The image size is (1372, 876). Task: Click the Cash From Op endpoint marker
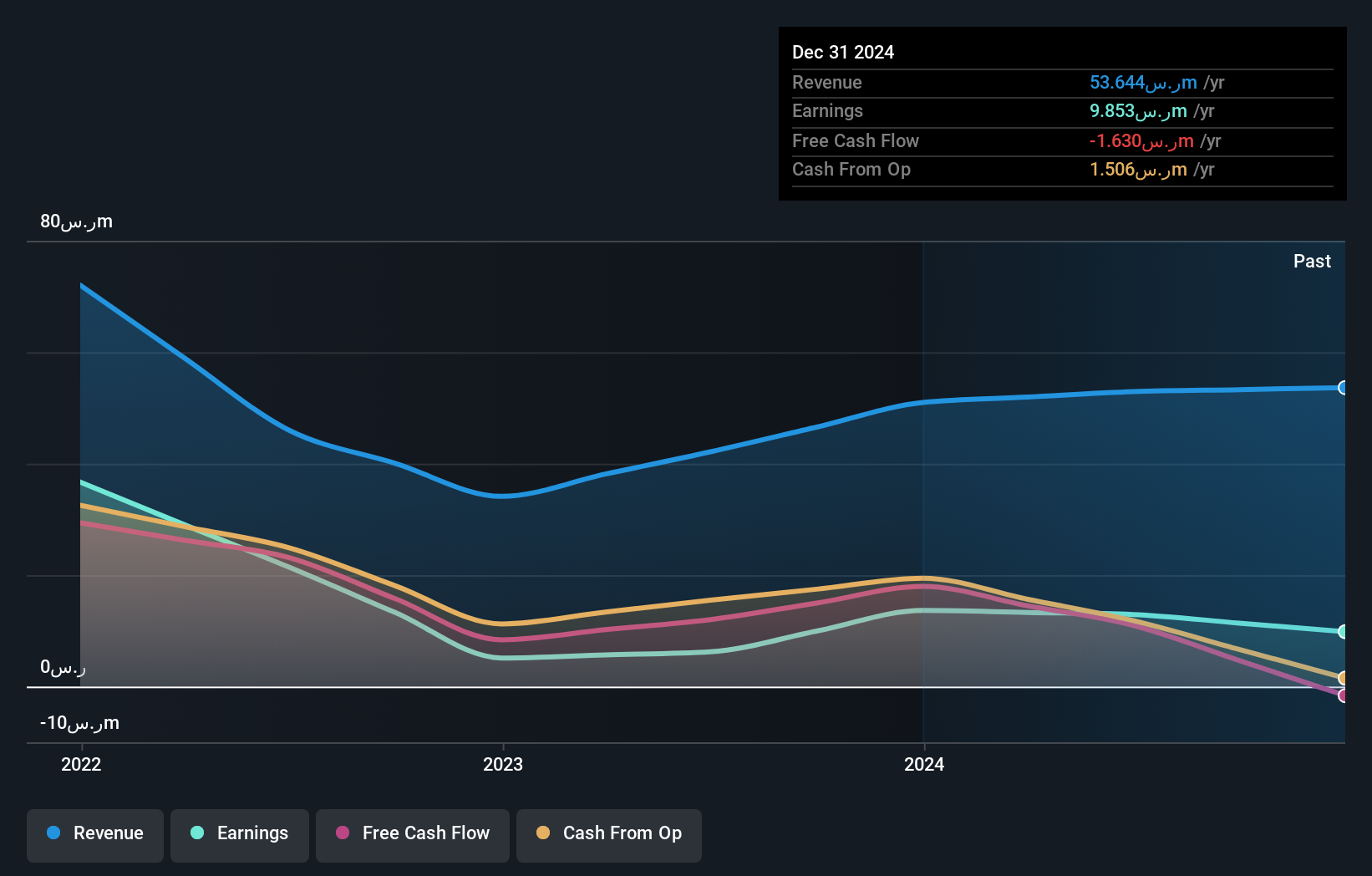1343,678
